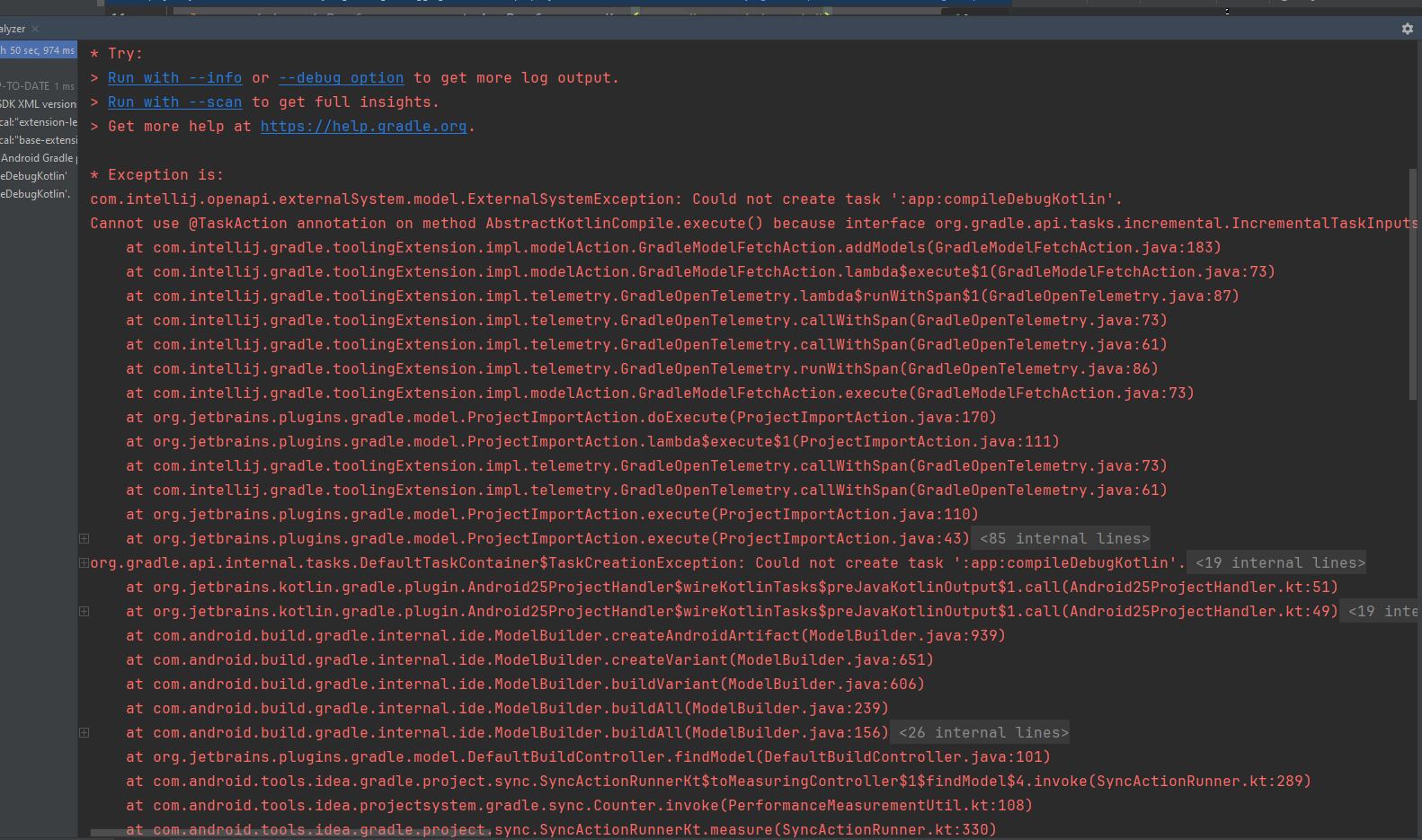
Task: Click the ProjectImportAction.java:111 lambda line
Action: click(x=592, y=442)
